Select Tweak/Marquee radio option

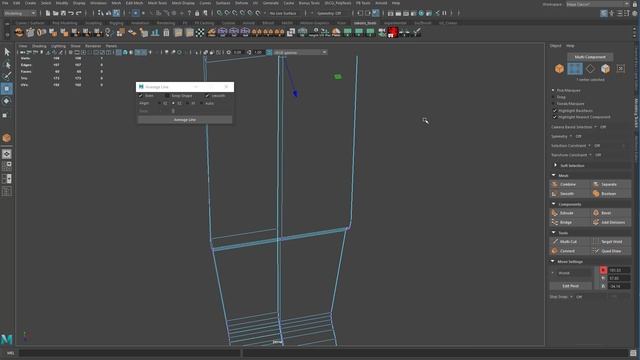pos(553,104)
